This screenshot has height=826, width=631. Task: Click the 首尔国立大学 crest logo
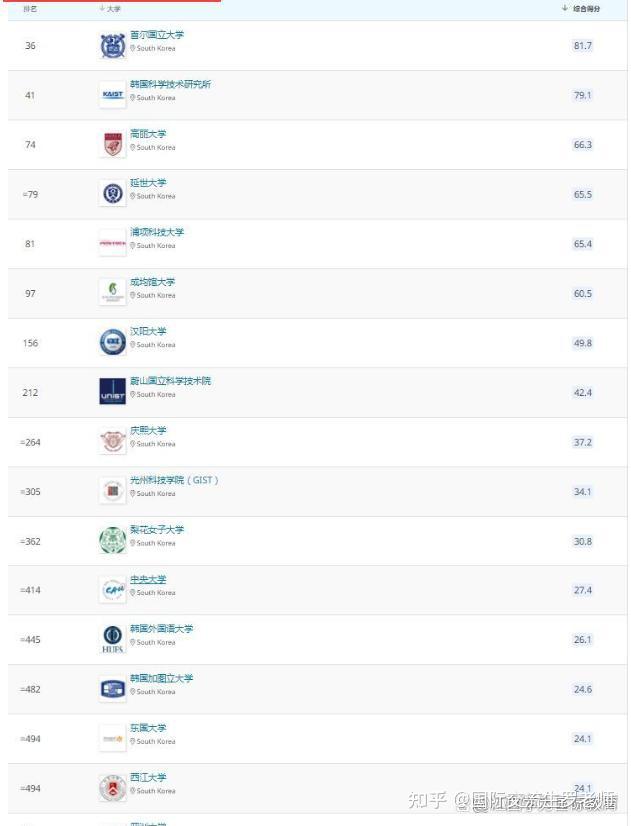[112, 45]
